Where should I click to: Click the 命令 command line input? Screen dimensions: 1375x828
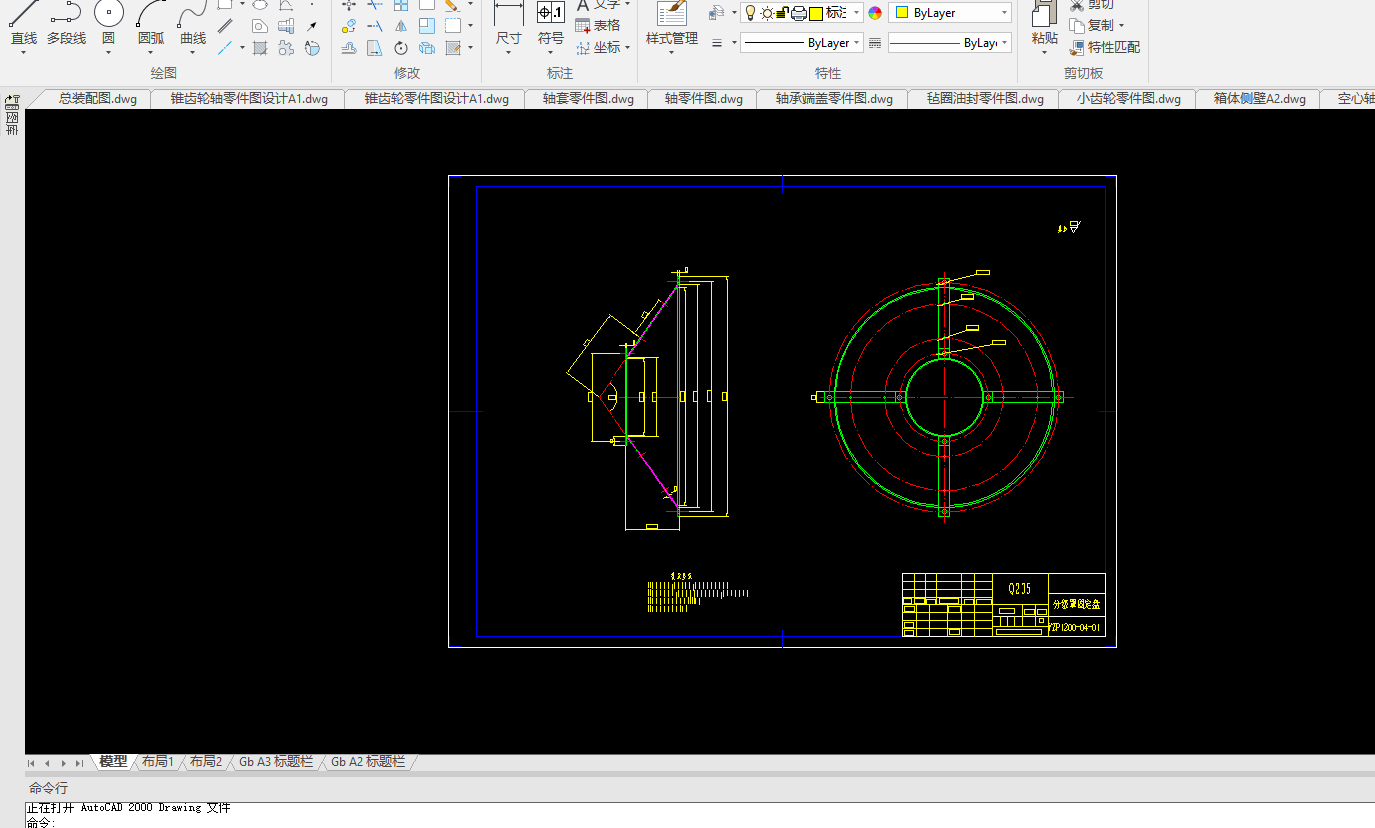pos(700,822)
